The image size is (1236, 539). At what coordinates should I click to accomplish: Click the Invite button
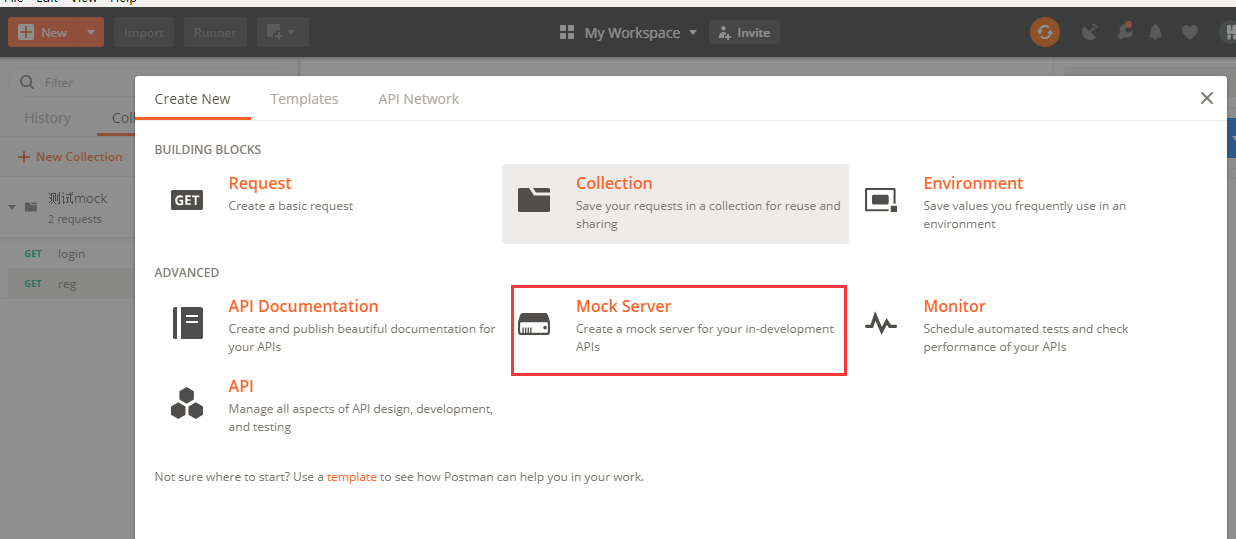tap(744, 32)
